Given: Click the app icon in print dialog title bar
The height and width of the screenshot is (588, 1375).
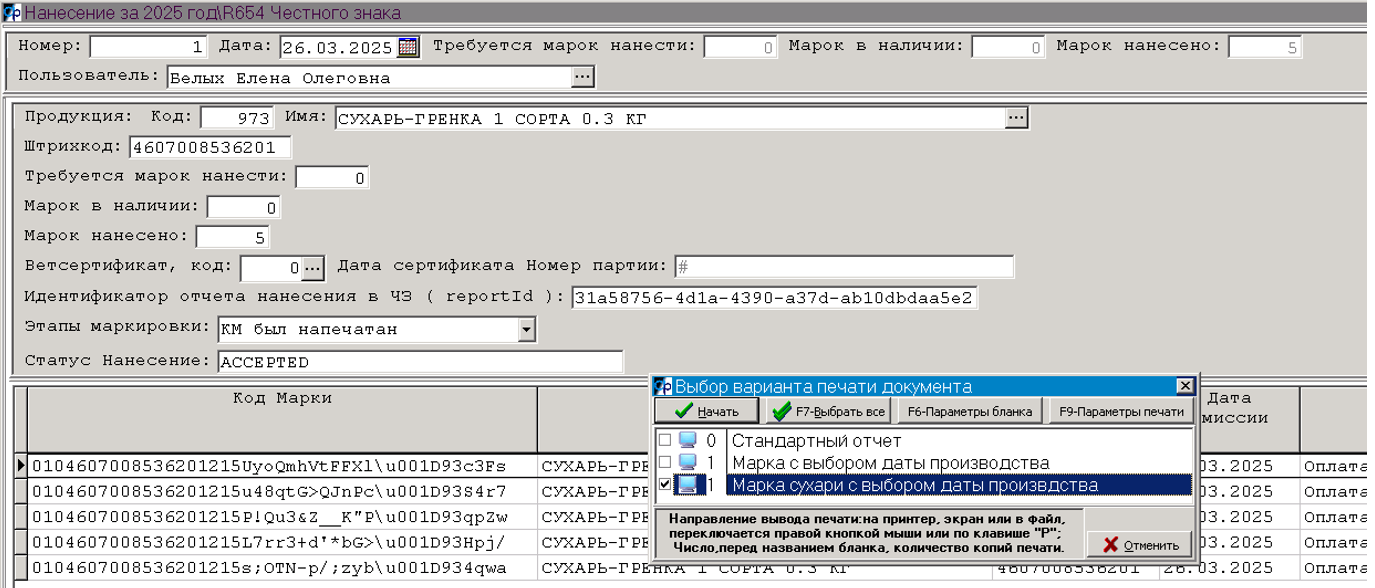Looking at the screenshot, I should (x=663, y=387).
